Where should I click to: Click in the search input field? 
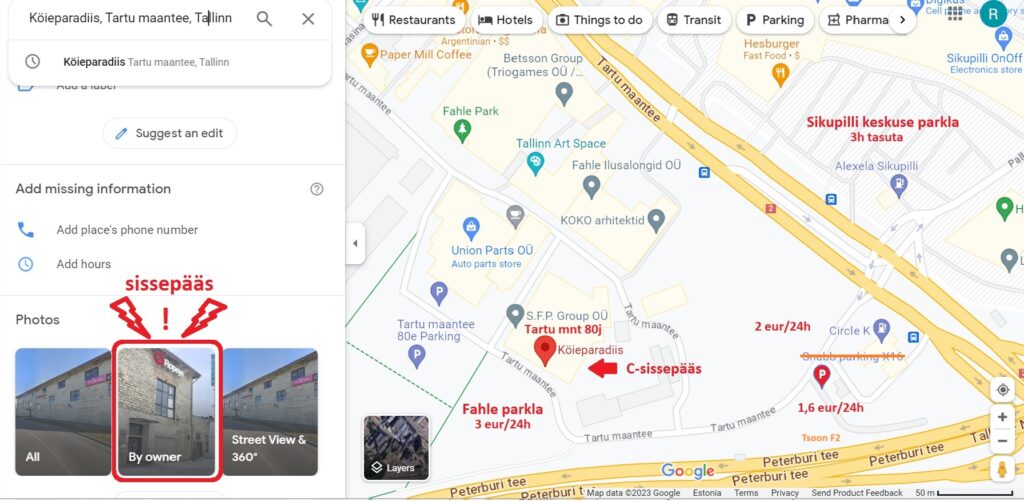tap(131, 18)
